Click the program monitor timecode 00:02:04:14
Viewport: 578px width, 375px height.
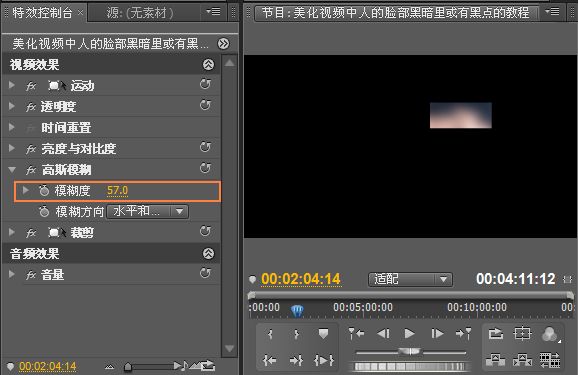click(x=301, y=279)
